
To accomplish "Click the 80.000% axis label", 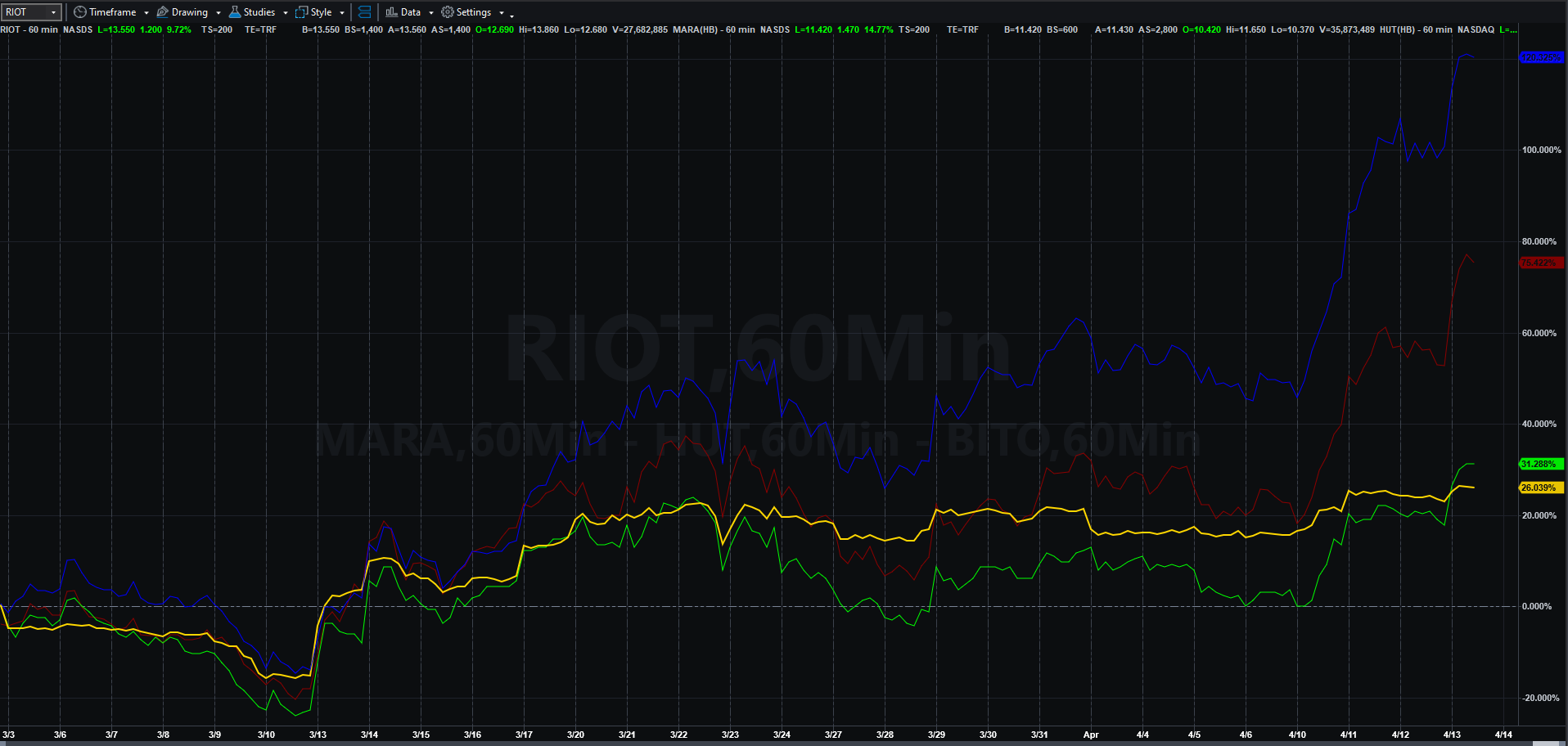I will click(1539, 241).
